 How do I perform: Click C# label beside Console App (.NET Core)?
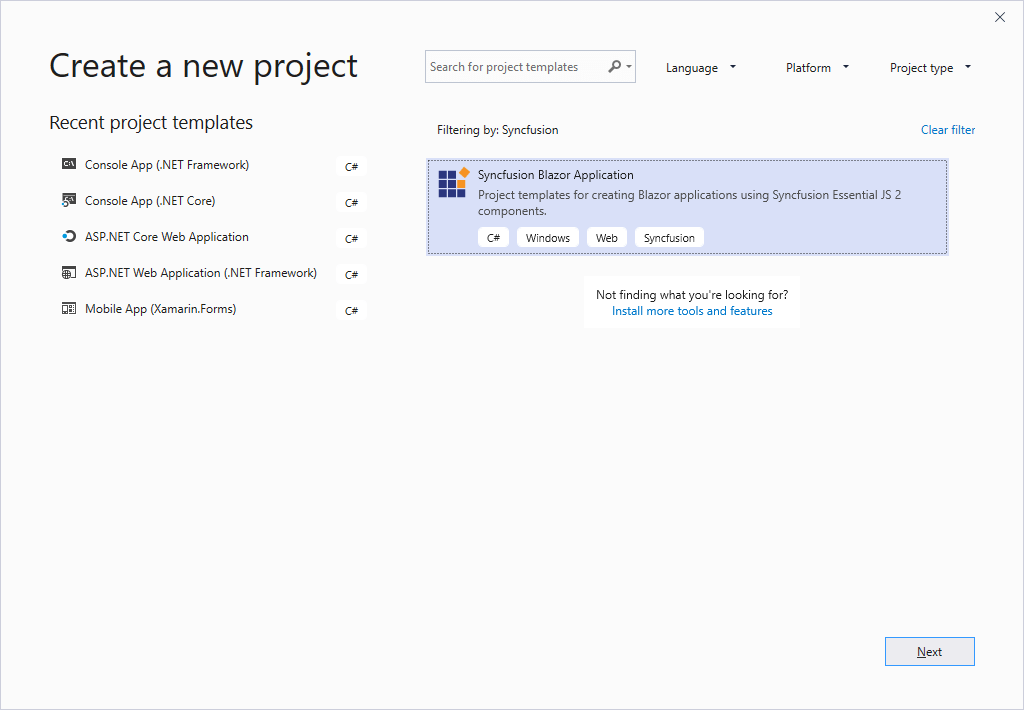click(351, 202)
